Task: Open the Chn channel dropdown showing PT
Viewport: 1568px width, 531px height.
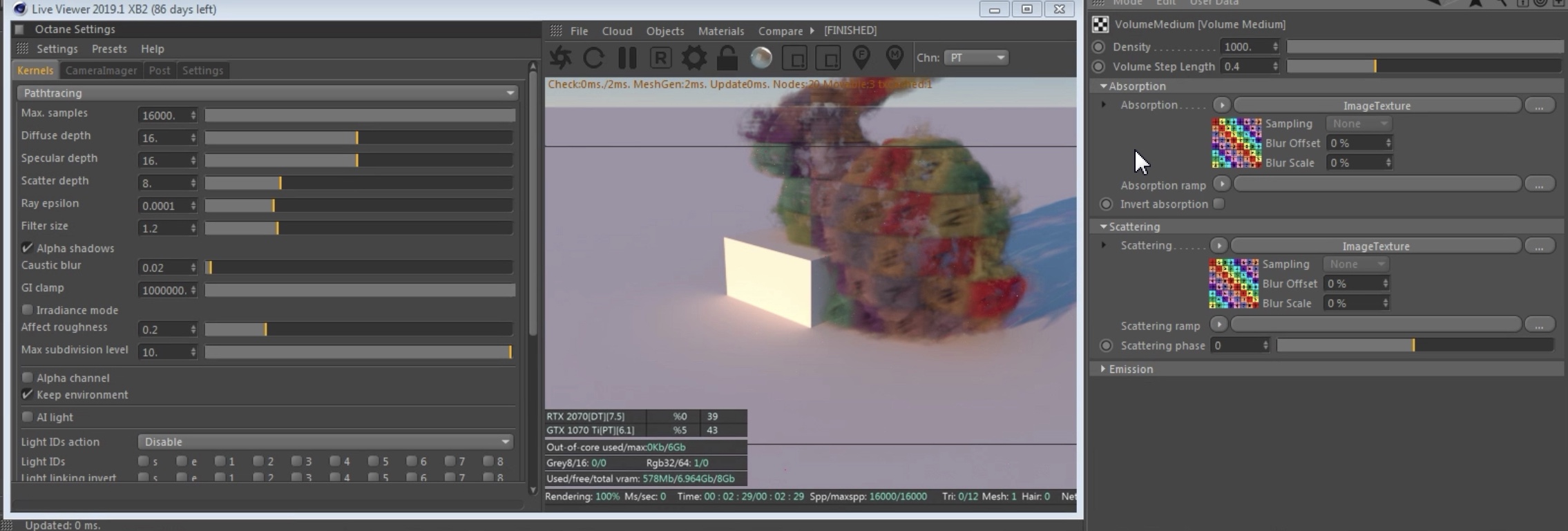Action: pos(976,57)
